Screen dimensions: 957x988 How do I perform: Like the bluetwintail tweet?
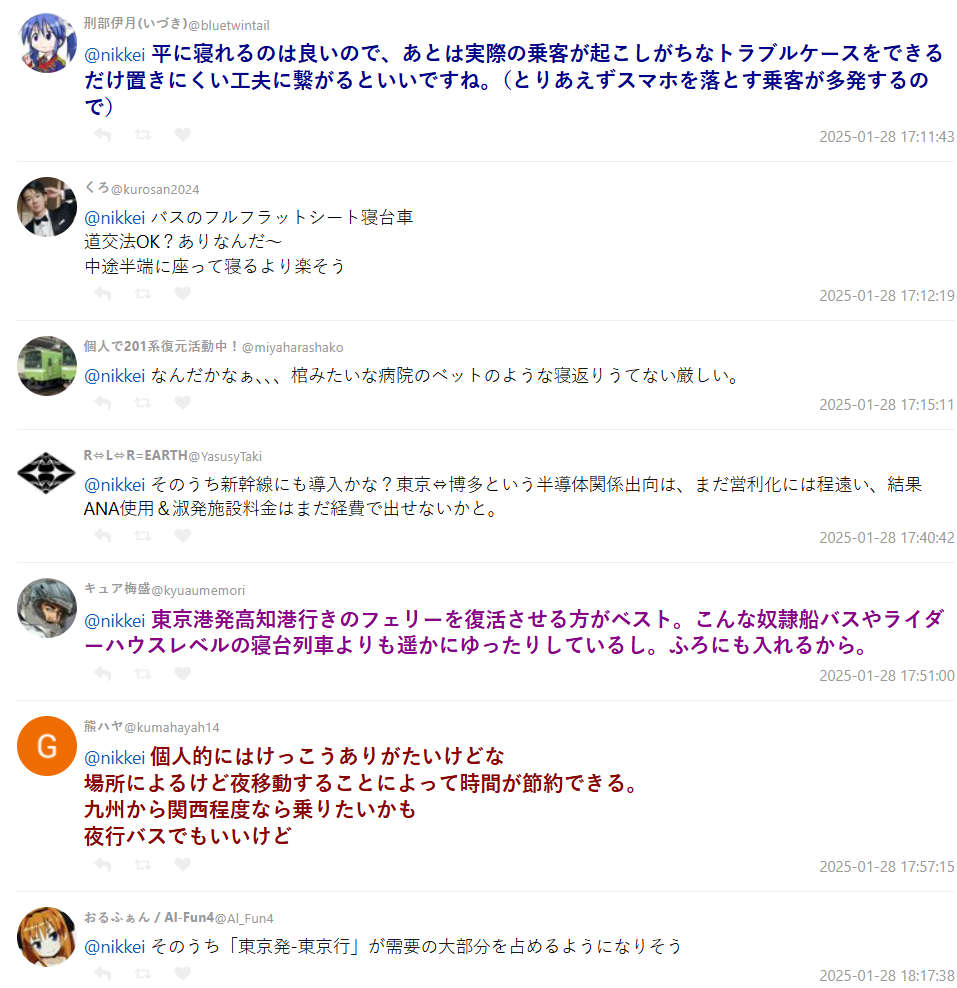(x=183, y=135)
